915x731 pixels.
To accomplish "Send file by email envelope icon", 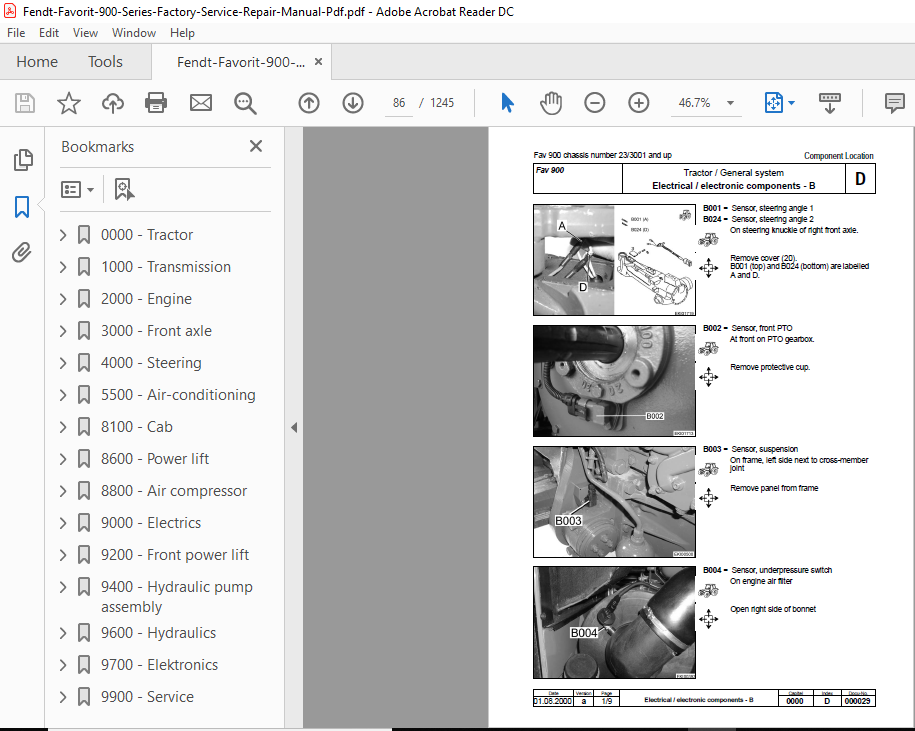I will pos(201,103).
